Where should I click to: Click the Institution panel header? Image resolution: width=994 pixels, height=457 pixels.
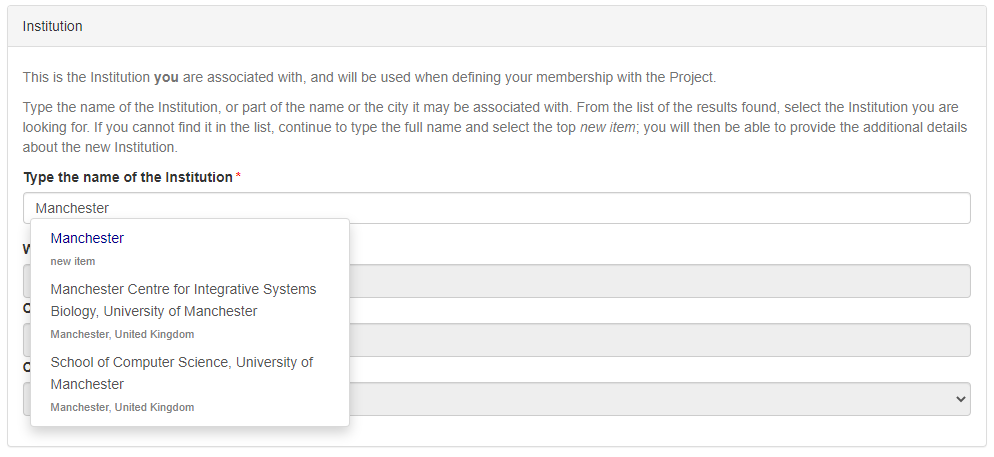pyautogui.click(x=53, y=26)
